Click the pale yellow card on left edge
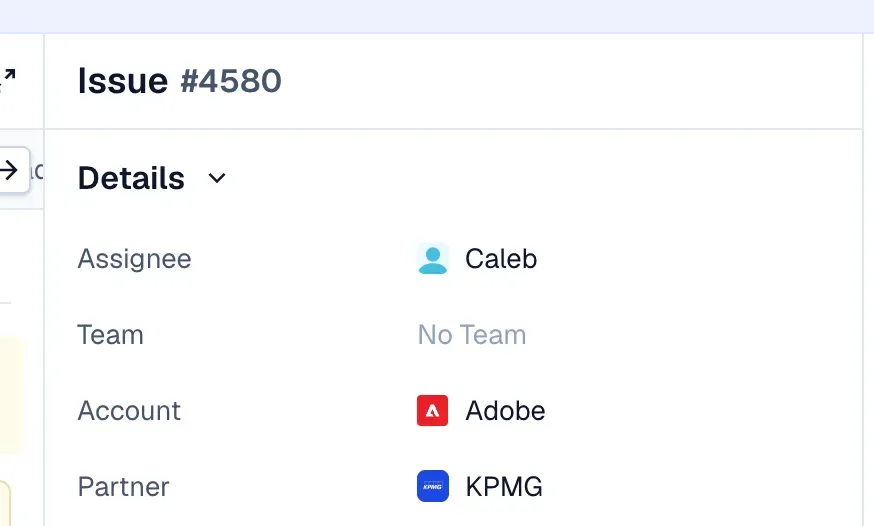The height and width of the screenshot is (526, 874). (x=11, y=394)
